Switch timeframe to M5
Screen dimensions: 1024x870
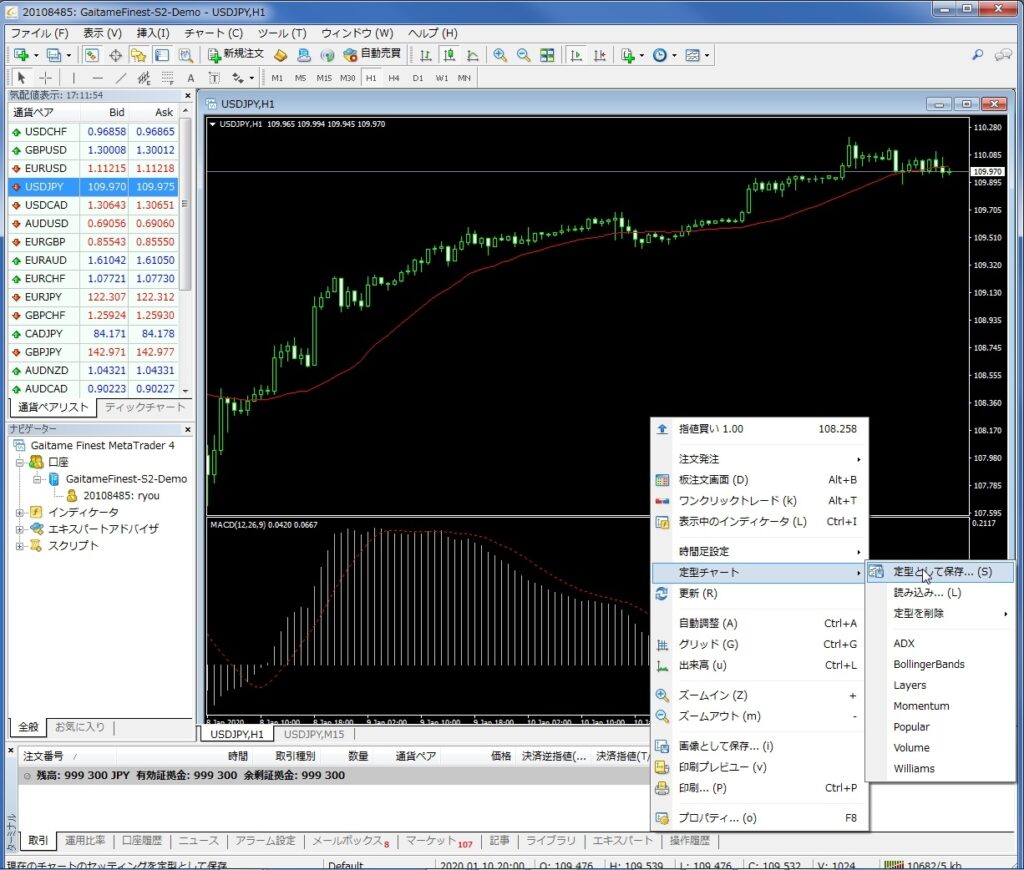click(x=300, y=78)
